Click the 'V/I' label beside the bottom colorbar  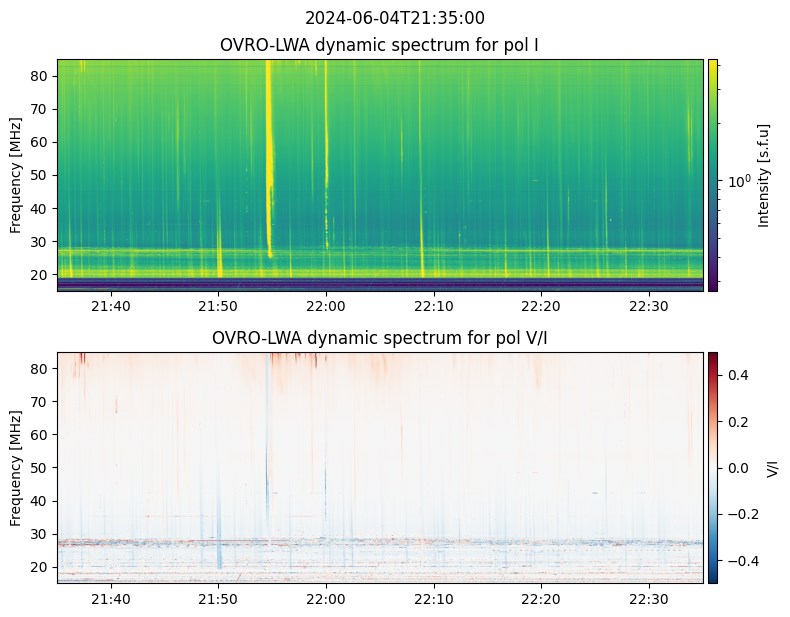[771, 467]
